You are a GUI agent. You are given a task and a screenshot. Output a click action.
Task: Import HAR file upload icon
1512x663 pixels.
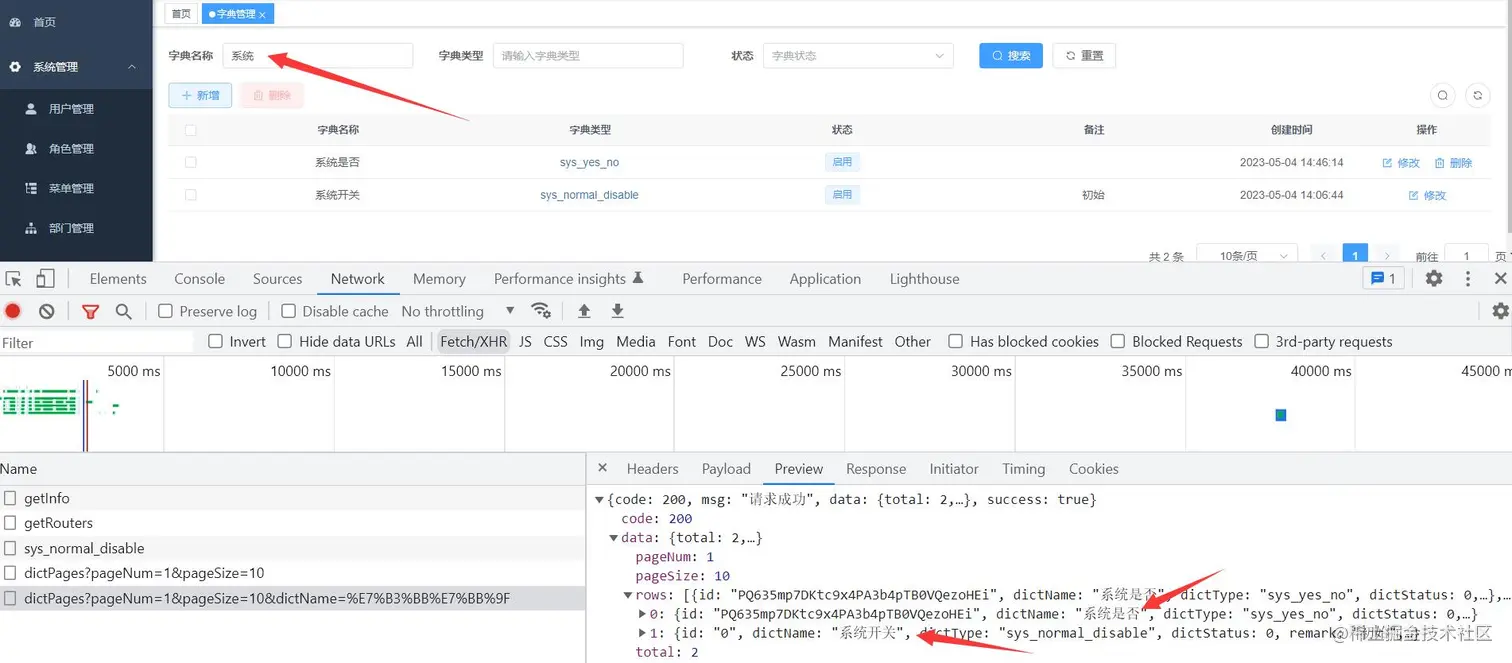[x=584, y=311]
